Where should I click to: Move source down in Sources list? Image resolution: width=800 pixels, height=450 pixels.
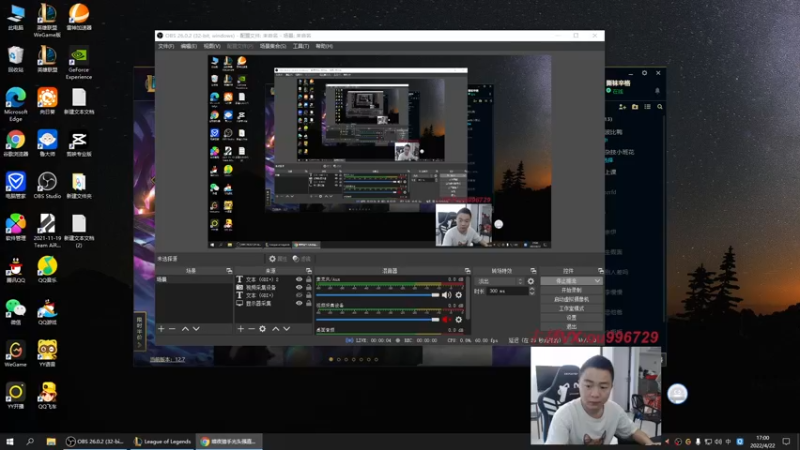(287, 329)
